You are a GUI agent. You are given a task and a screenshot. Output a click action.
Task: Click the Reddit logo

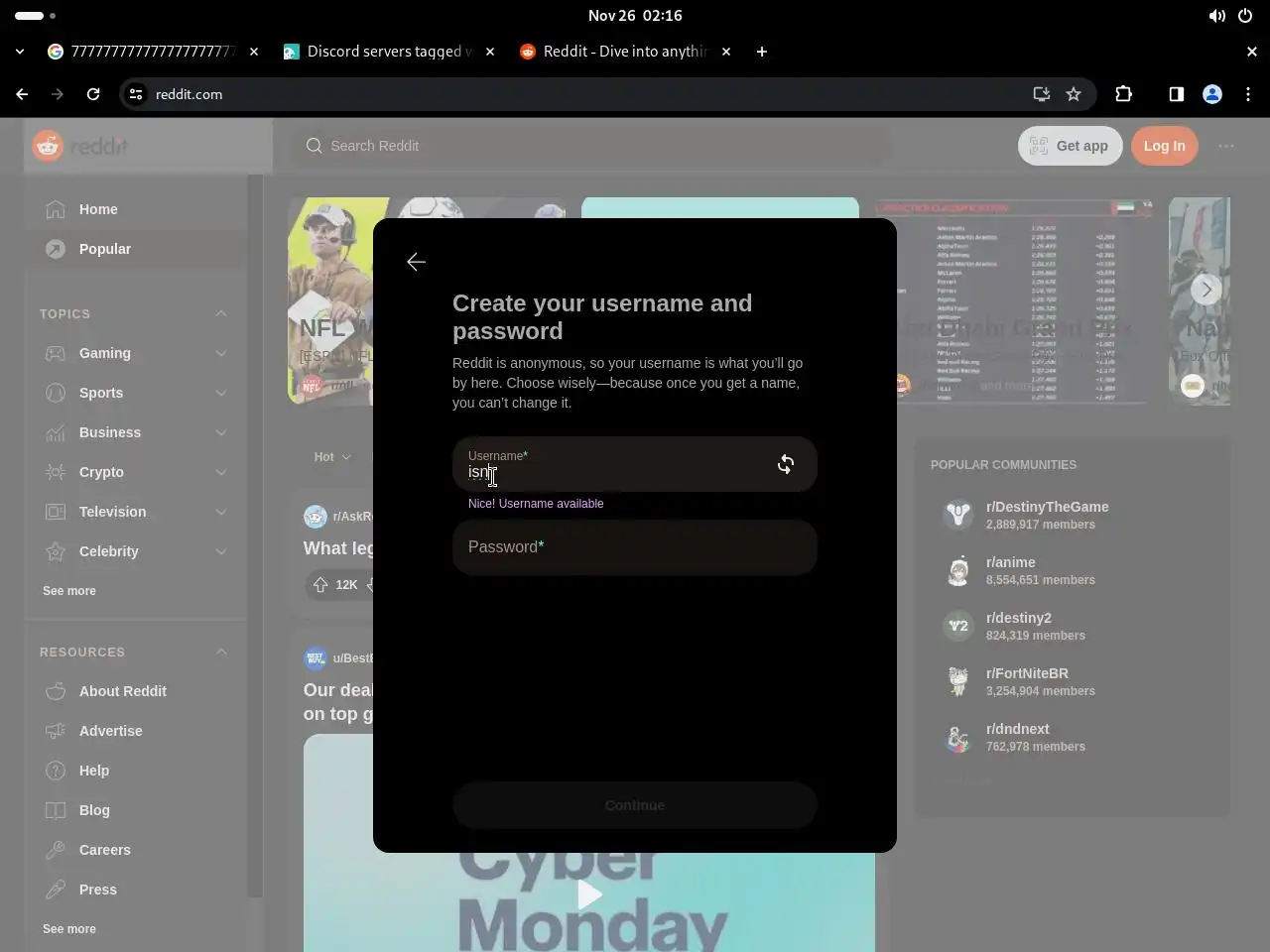pos(80,146)
